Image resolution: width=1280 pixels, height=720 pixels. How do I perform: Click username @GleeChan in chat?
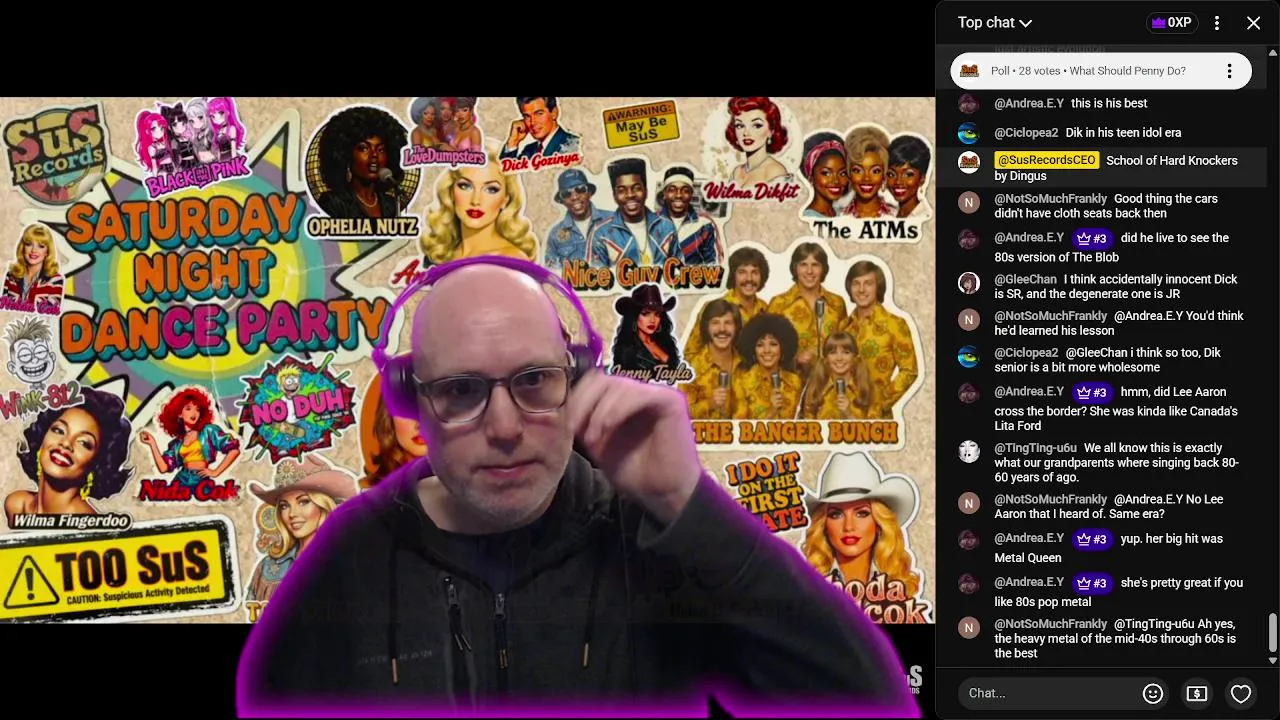point(1025,279)
